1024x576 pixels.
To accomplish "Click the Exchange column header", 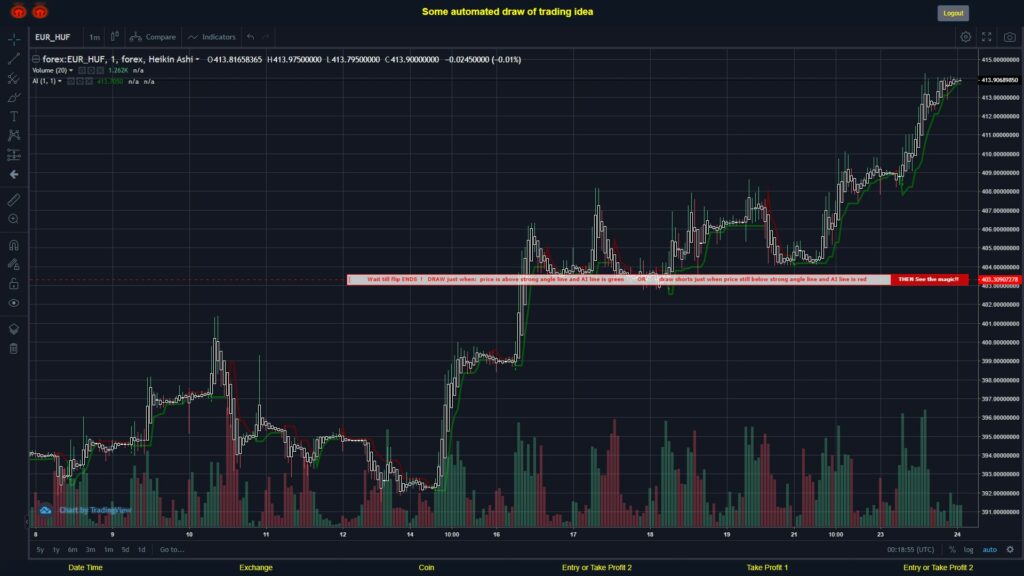I will click(255, 568).
